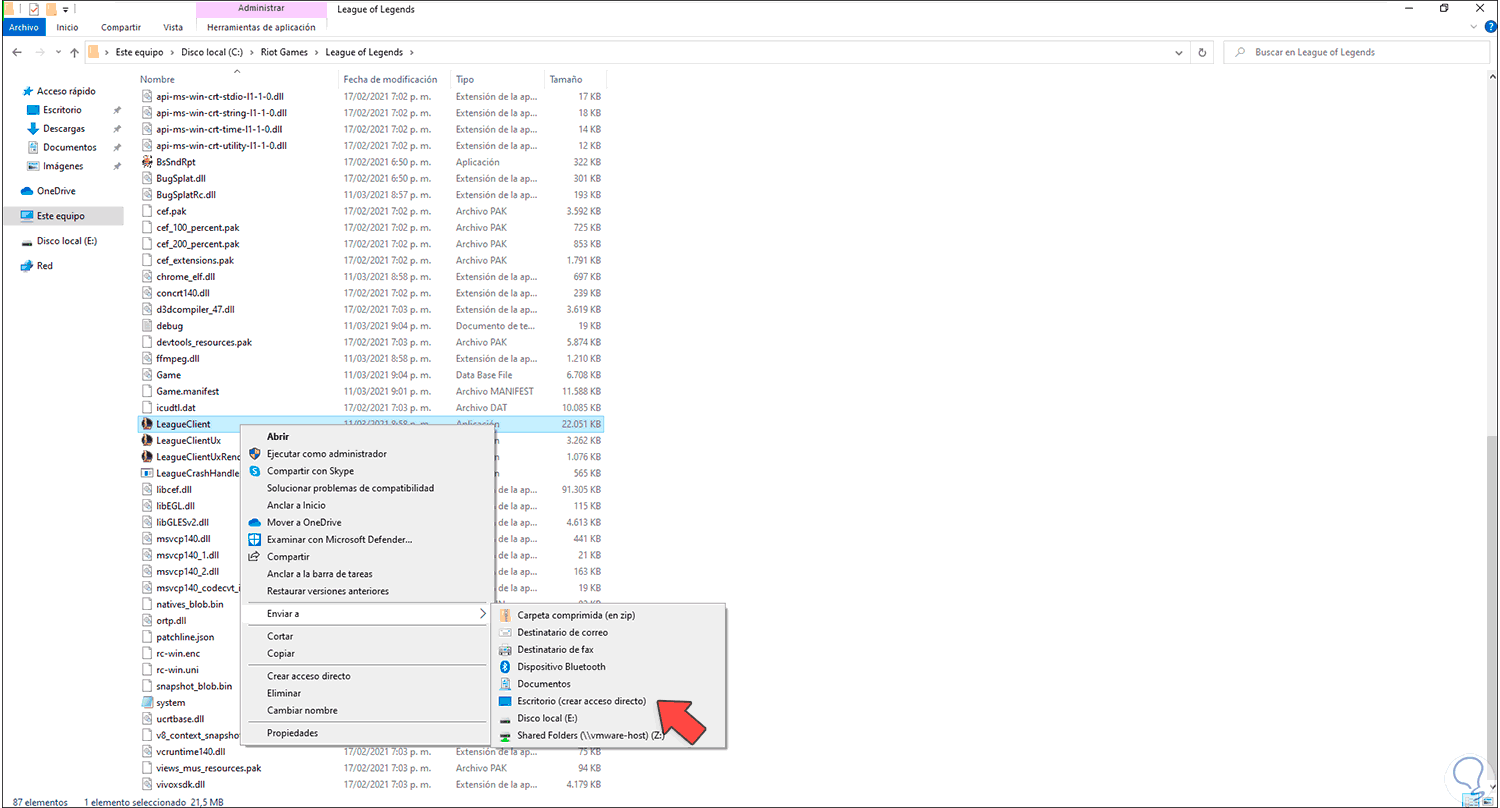Open the recent locations dropdown beside forward arrow
Screen dimensions: 1500x808
[57, 52]
